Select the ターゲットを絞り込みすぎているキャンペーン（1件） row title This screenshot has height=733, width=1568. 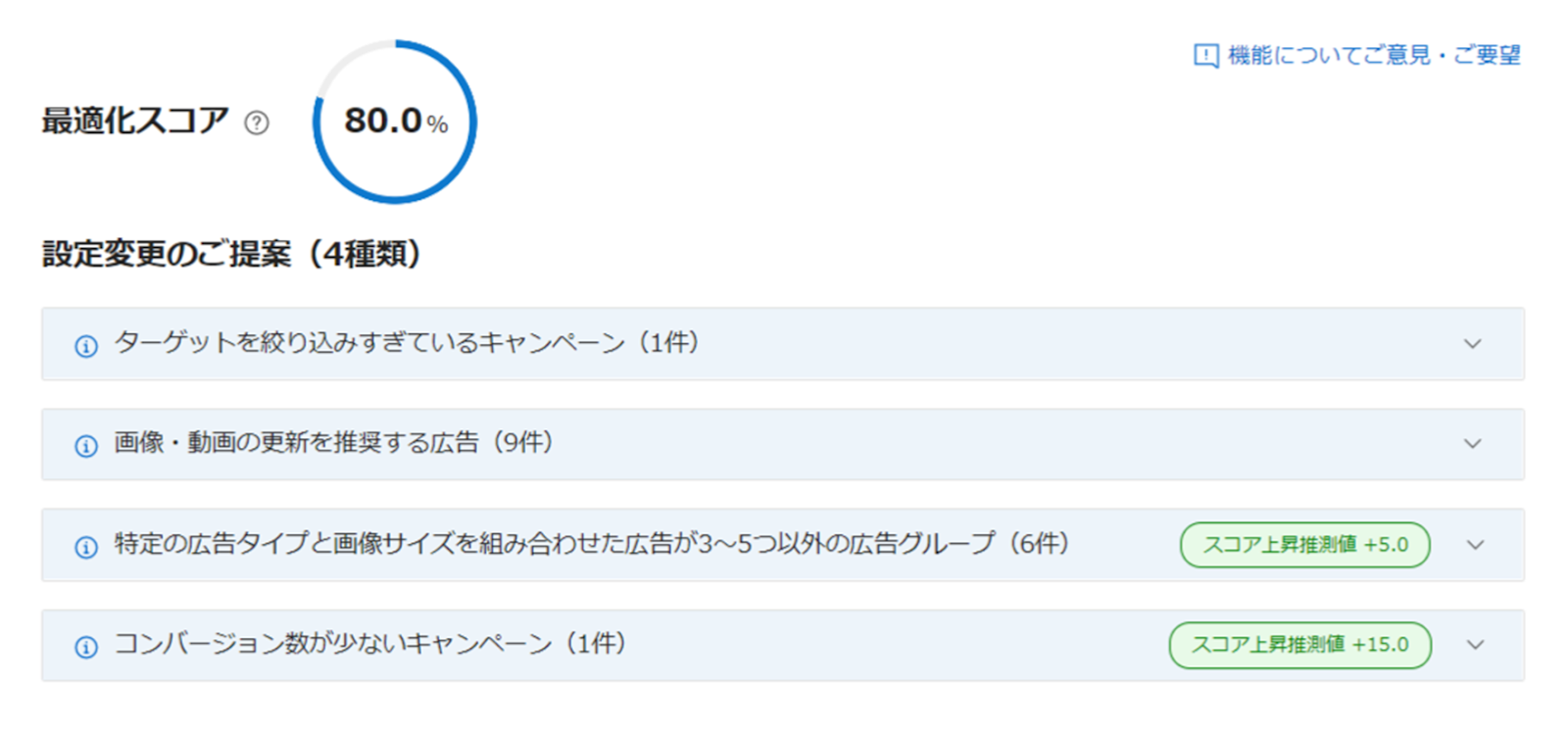tap(407, 343)
